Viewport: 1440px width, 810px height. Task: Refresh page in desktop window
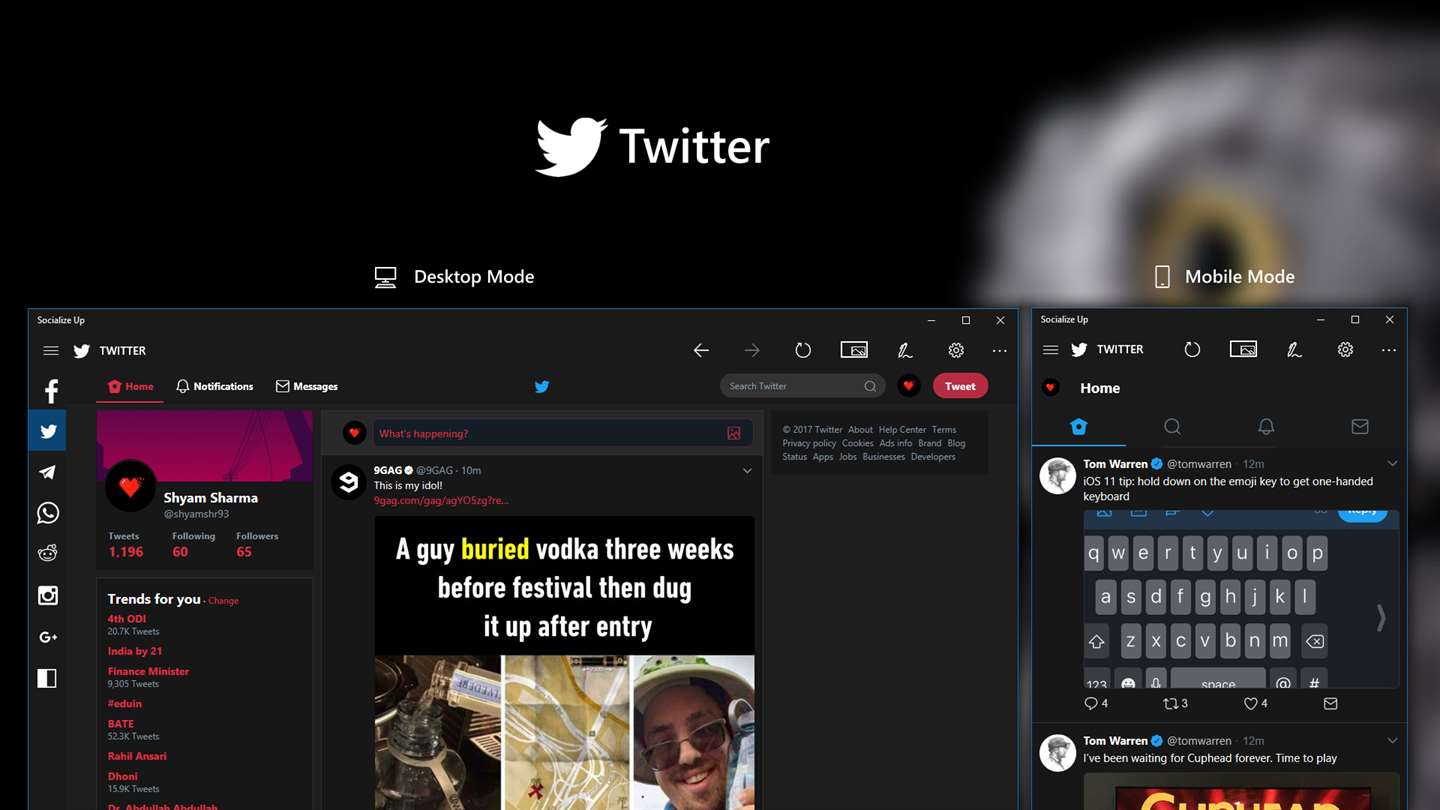tap(803, 350)
